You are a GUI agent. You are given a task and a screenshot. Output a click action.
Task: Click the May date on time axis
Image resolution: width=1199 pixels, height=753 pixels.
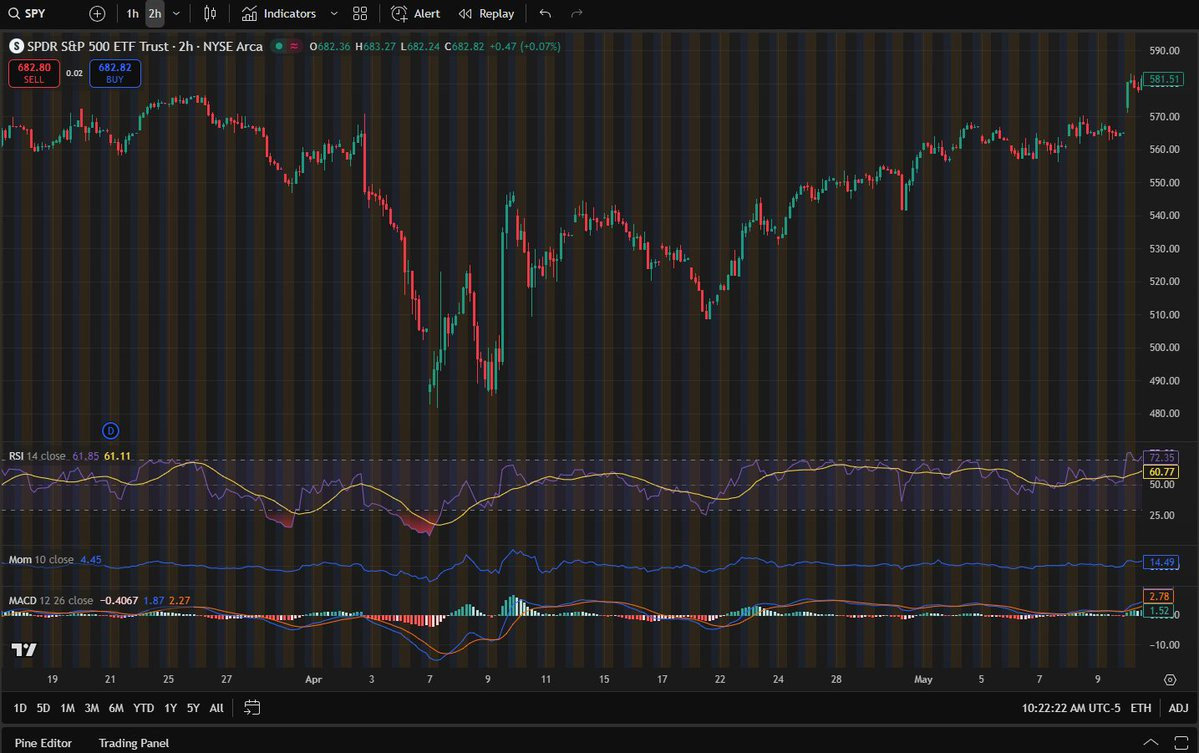pos(924,680)
